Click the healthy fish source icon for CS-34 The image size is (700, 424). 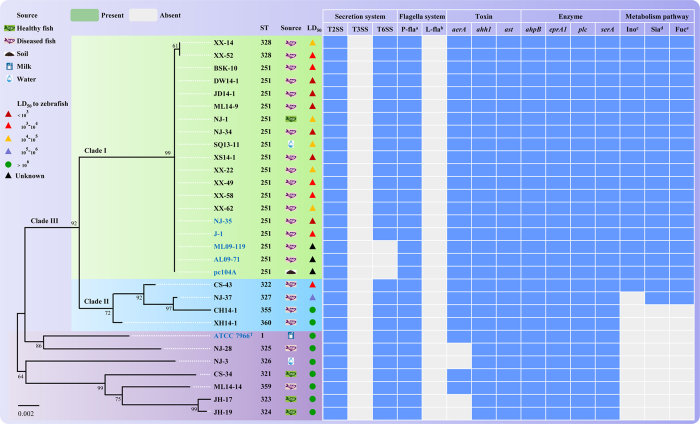[x=291, y=374]
